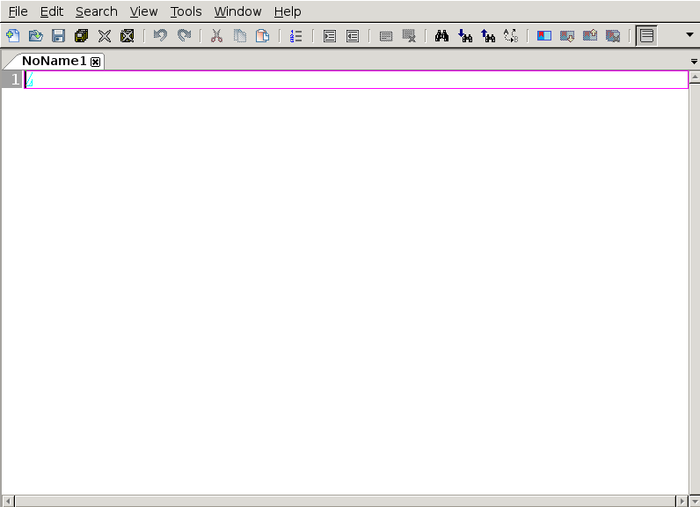The height and width of the screenshot is (507, 700).
Task: Open the Search menu
Action: (96, 12)
